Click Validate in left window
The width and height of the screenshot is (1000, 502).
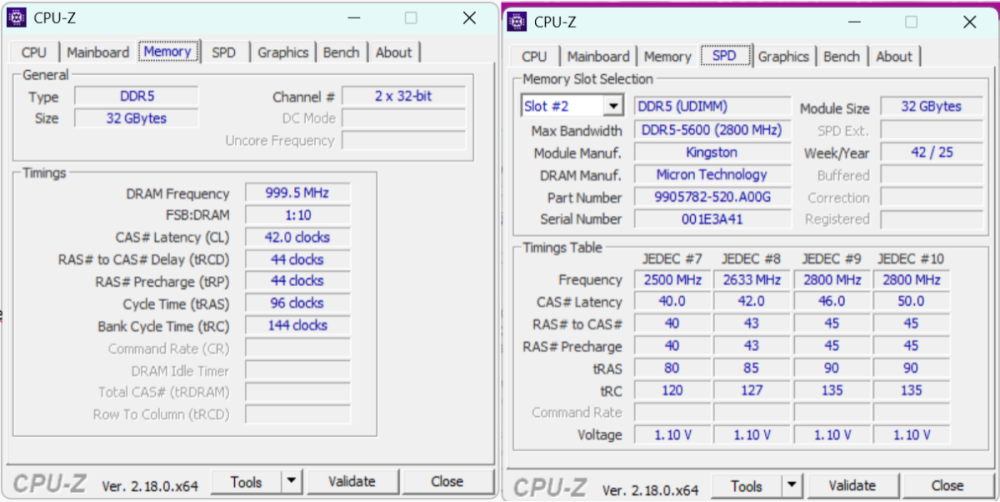(352, 482)
